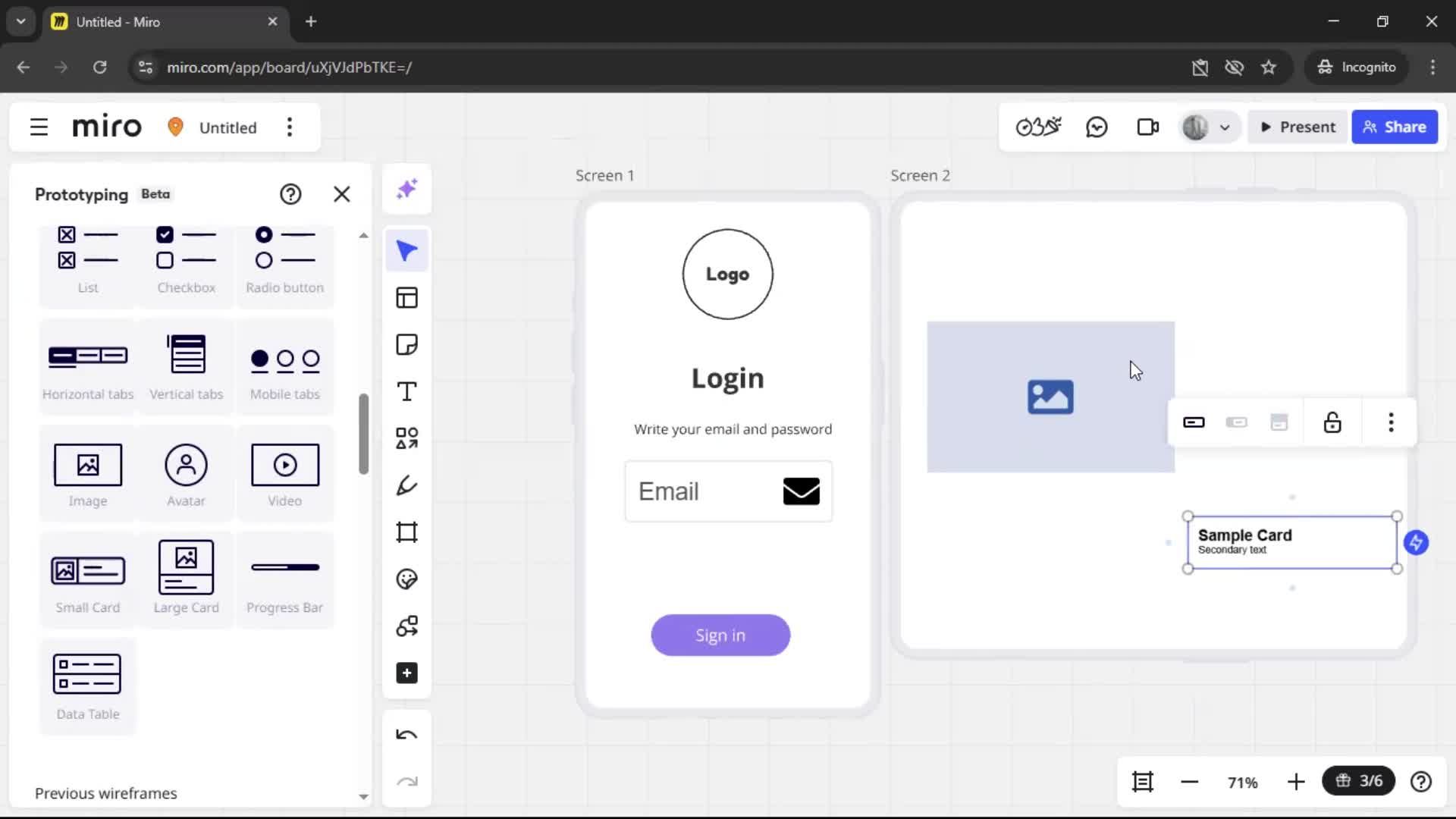Click the Sign in button on Screen 1
The width and height of the screenshot is (1456, 819).
[x=720, y=635]
